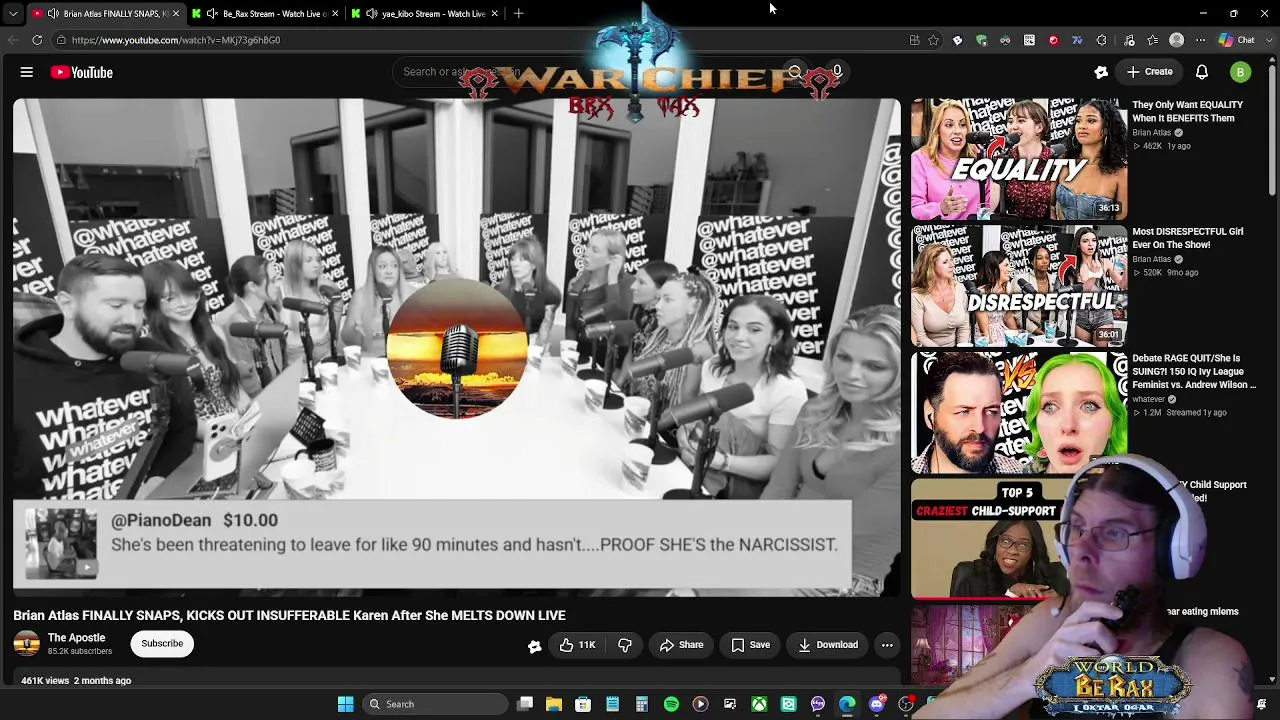Open the green-haired debate video thumbnail

click(x=1019, y=412)
